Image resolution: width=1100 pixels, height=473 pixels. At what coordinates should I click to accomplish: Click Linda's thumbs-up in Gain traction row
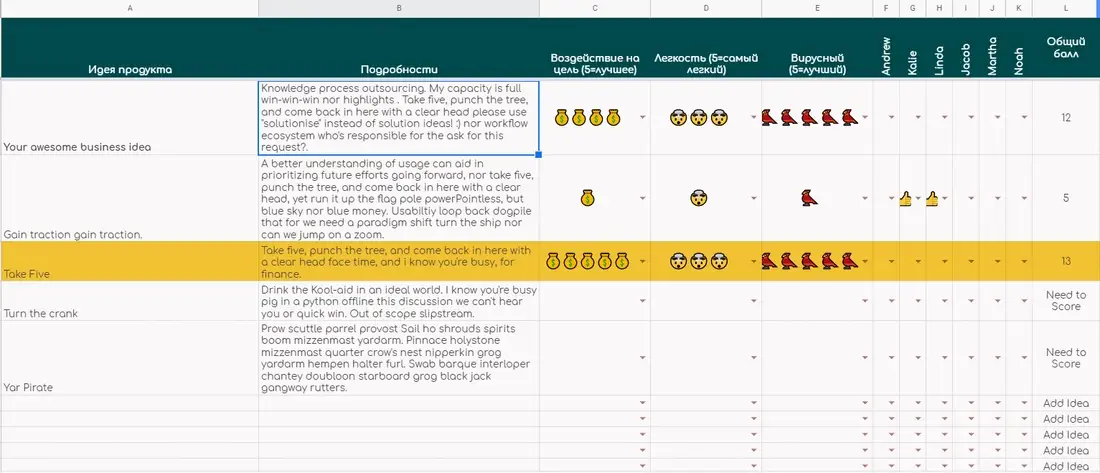point(932,199)
